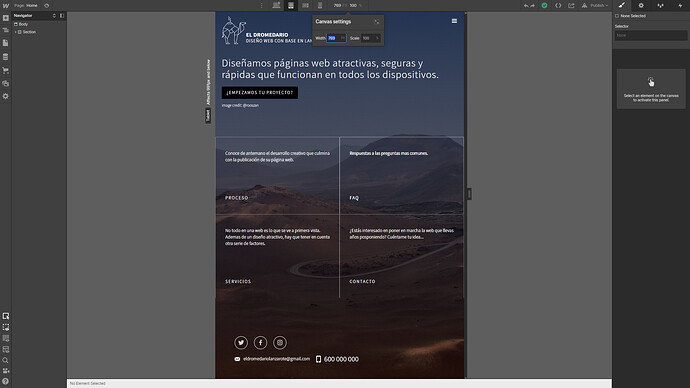Grab the canvas right-edge resize handle
The width and height of the screenshot is (690, 388).
click(x=469, y=194)
